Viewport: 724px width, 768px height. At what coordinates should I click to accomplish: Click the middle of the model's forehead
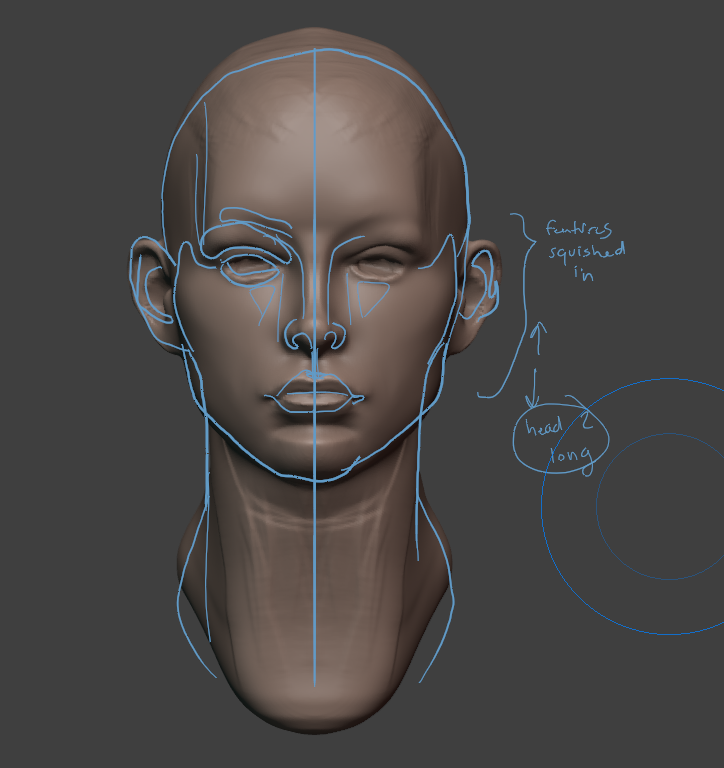(314, 170)
